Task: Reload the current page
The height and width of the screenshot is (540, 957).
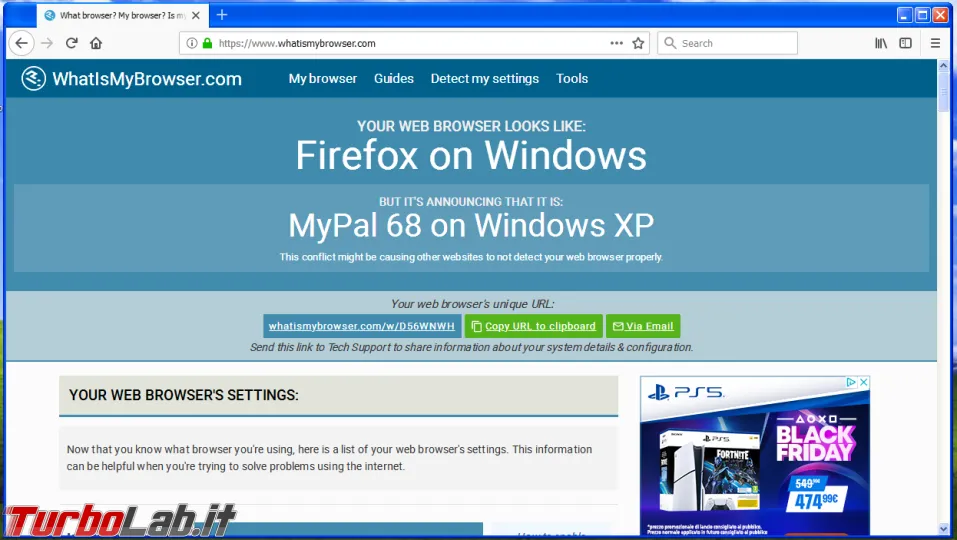Action: [71, 43]
